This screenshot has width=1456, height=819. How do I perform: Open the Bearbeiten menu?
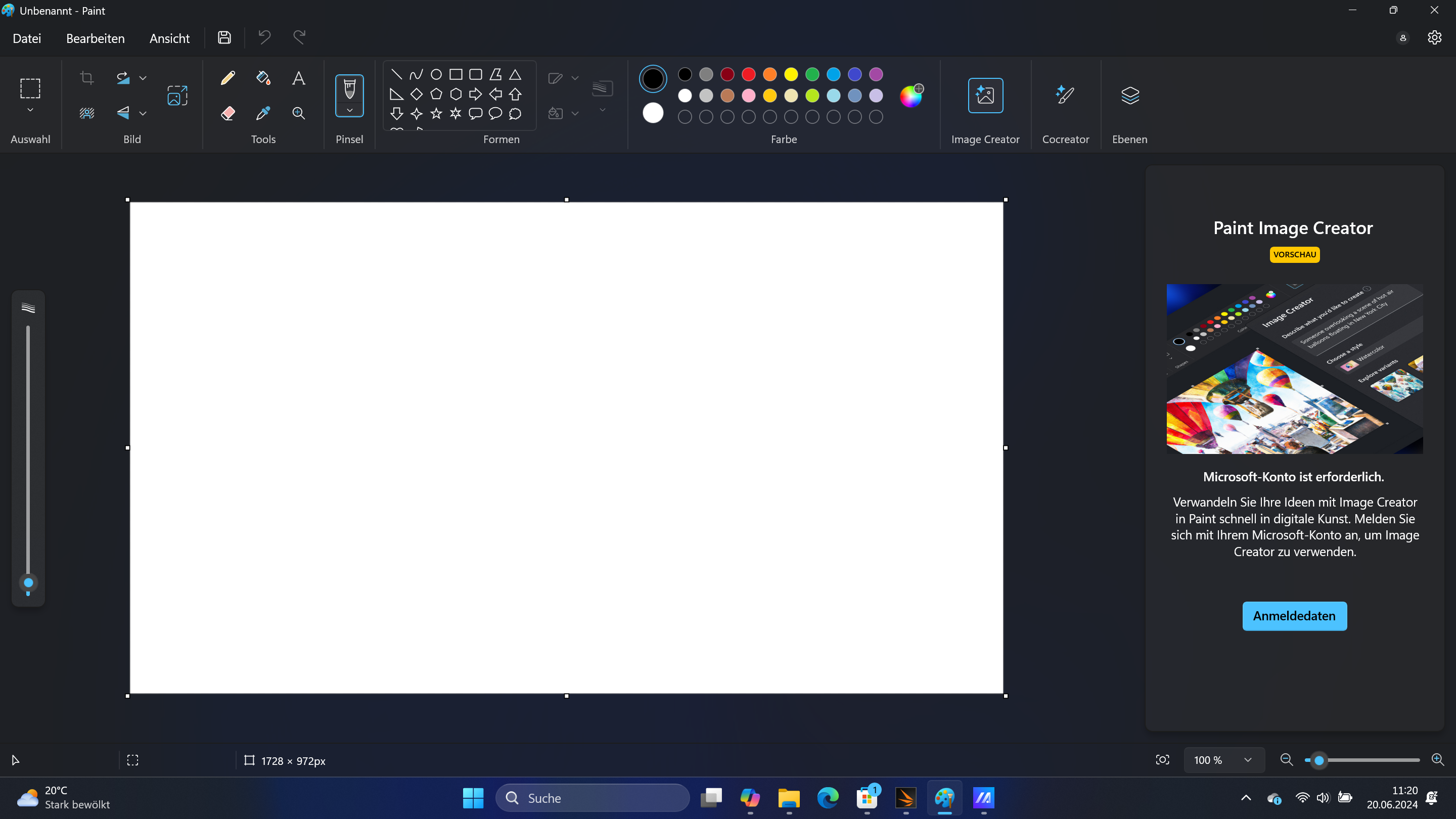(95, 38)
